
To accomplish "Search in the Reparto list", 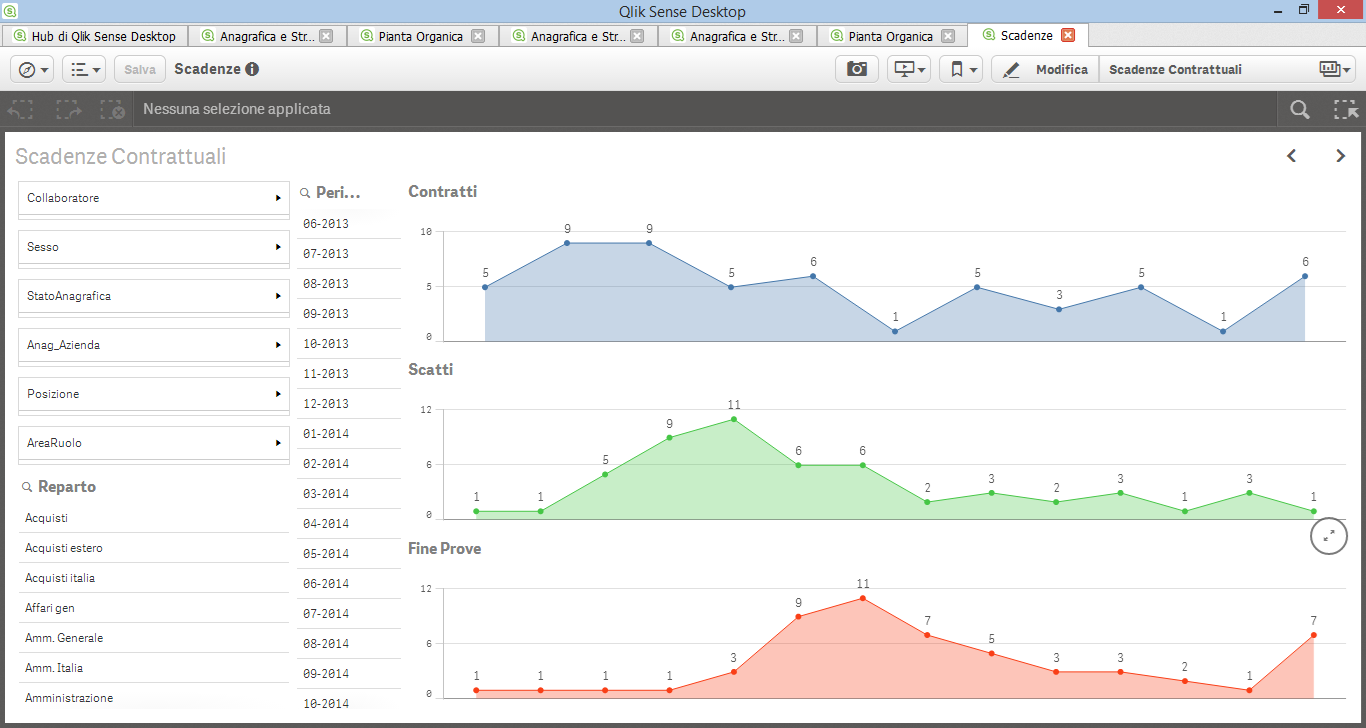I will point(28,487).
